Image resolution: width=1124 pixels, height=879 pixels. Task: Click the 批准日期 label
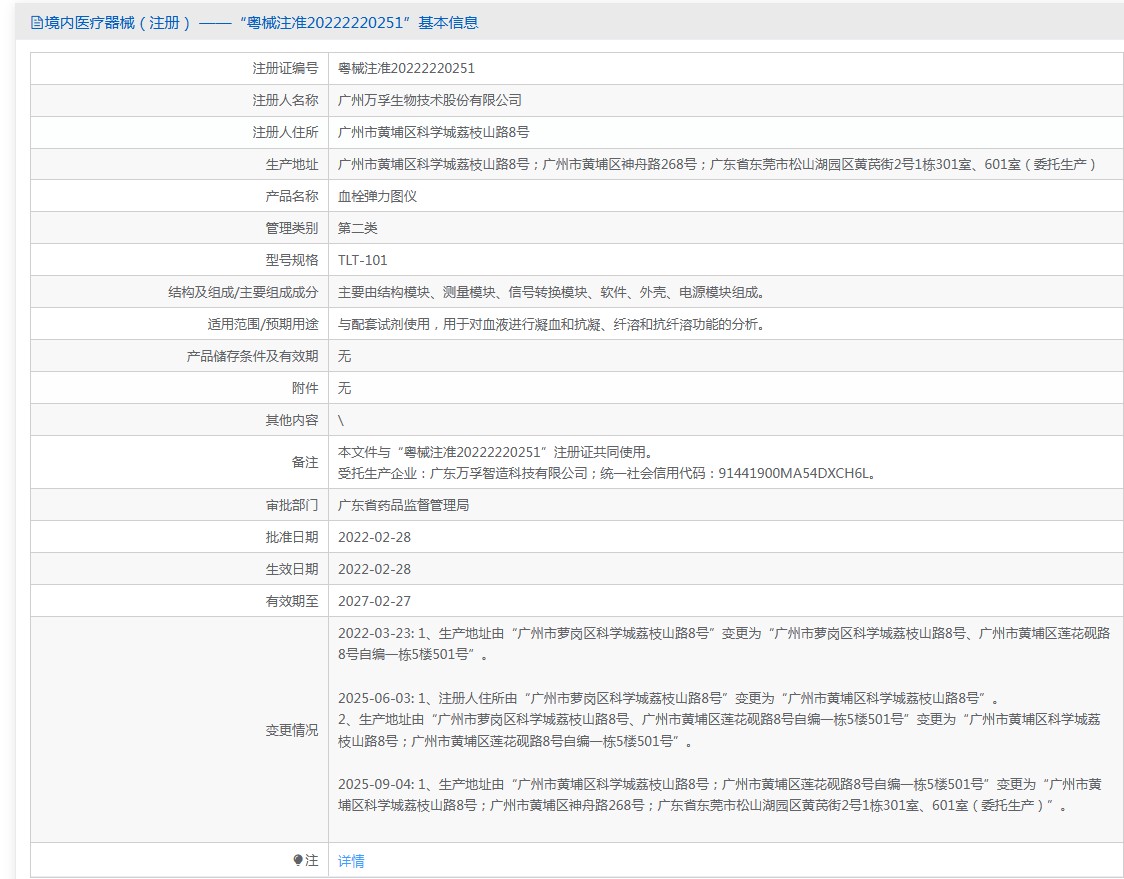292,537
